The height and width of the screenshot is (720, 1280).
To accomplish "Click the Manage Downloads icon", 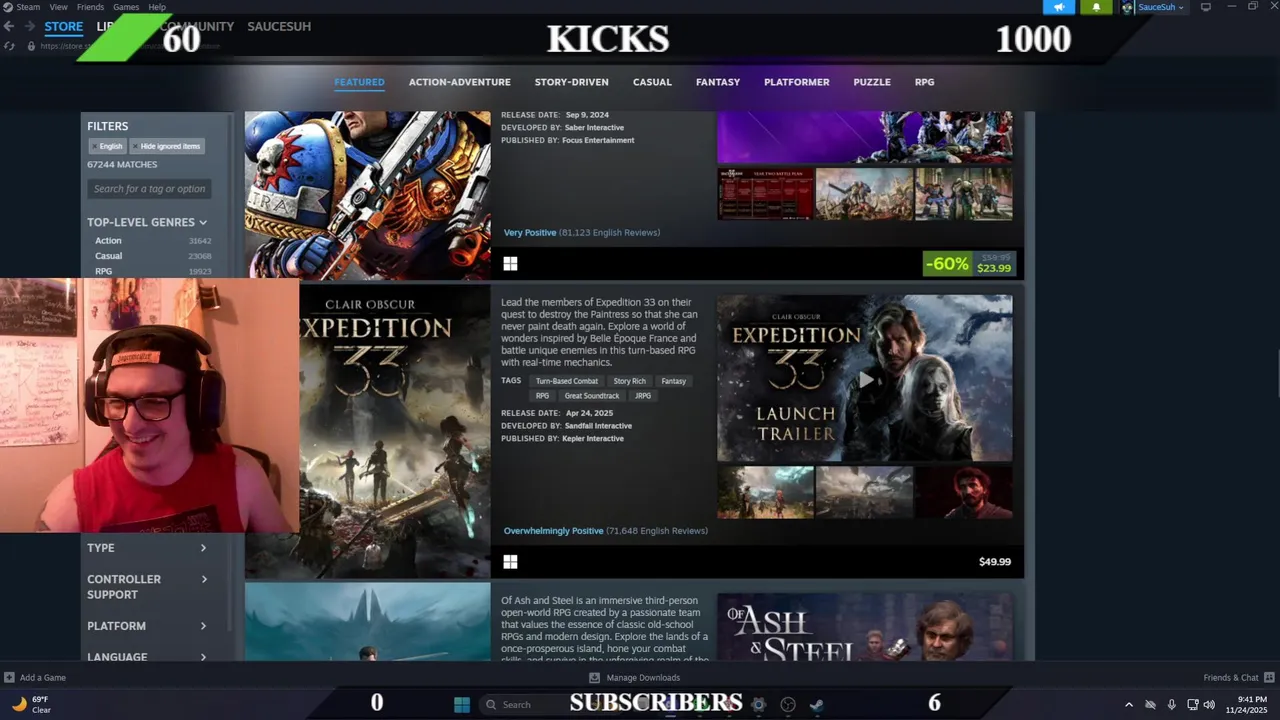I will point(595,677).
